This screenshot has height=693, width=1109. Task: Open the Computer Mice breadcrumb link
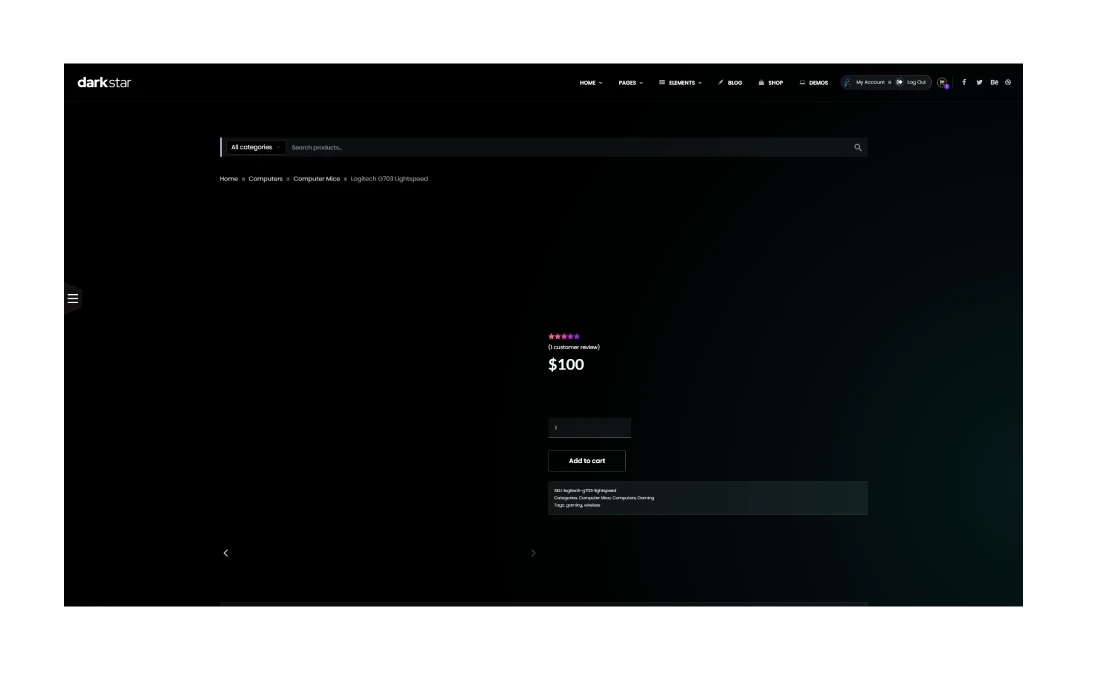tap(315, 178)
